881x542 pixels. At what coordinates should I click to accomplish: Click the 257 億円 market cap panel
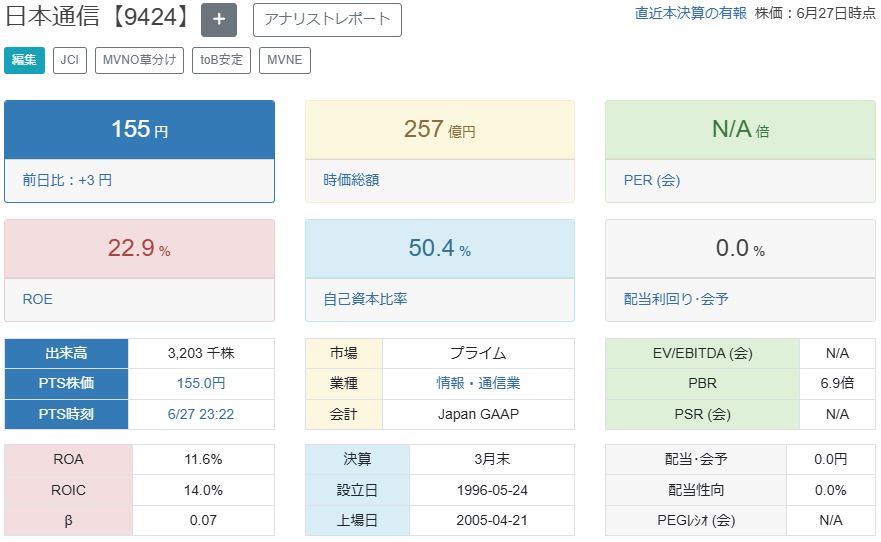440,129
